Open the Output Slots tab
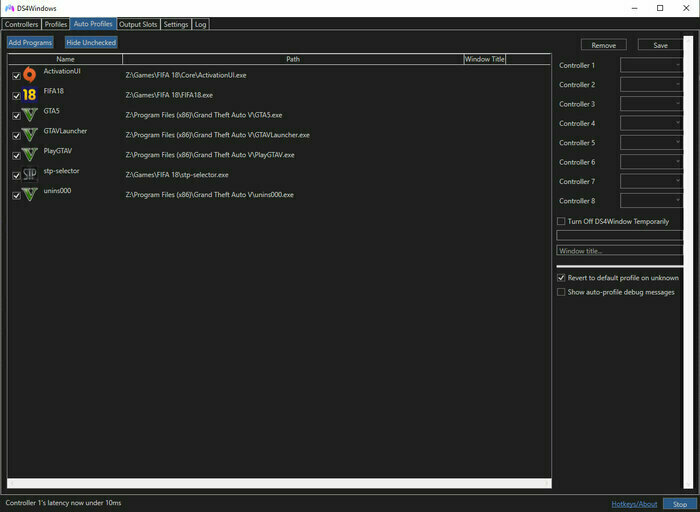This screenshot has width=700, height=512. point(138,24)
